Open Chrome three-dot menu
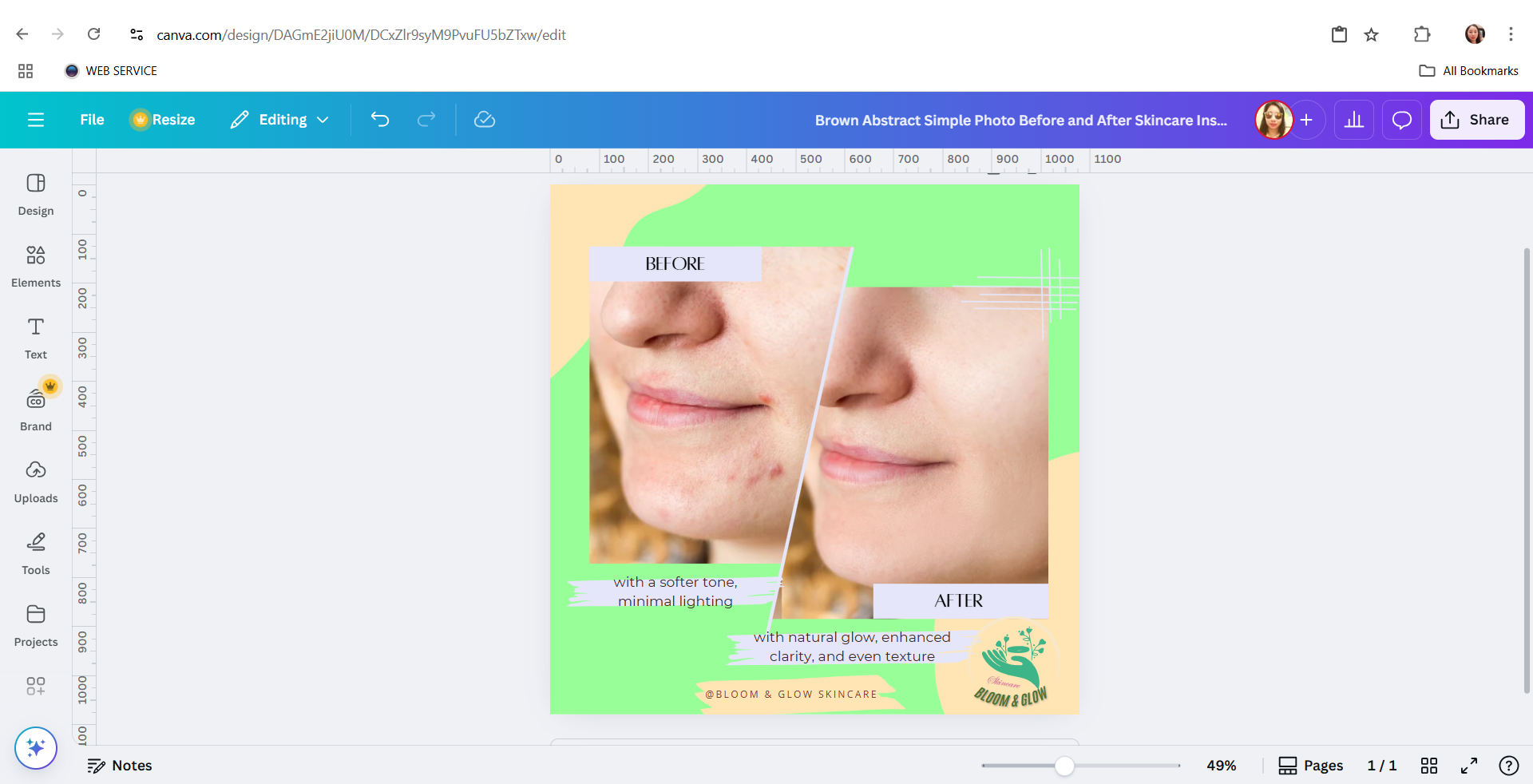Viewport: 1533px width, 784px height. coord(1511,34)
